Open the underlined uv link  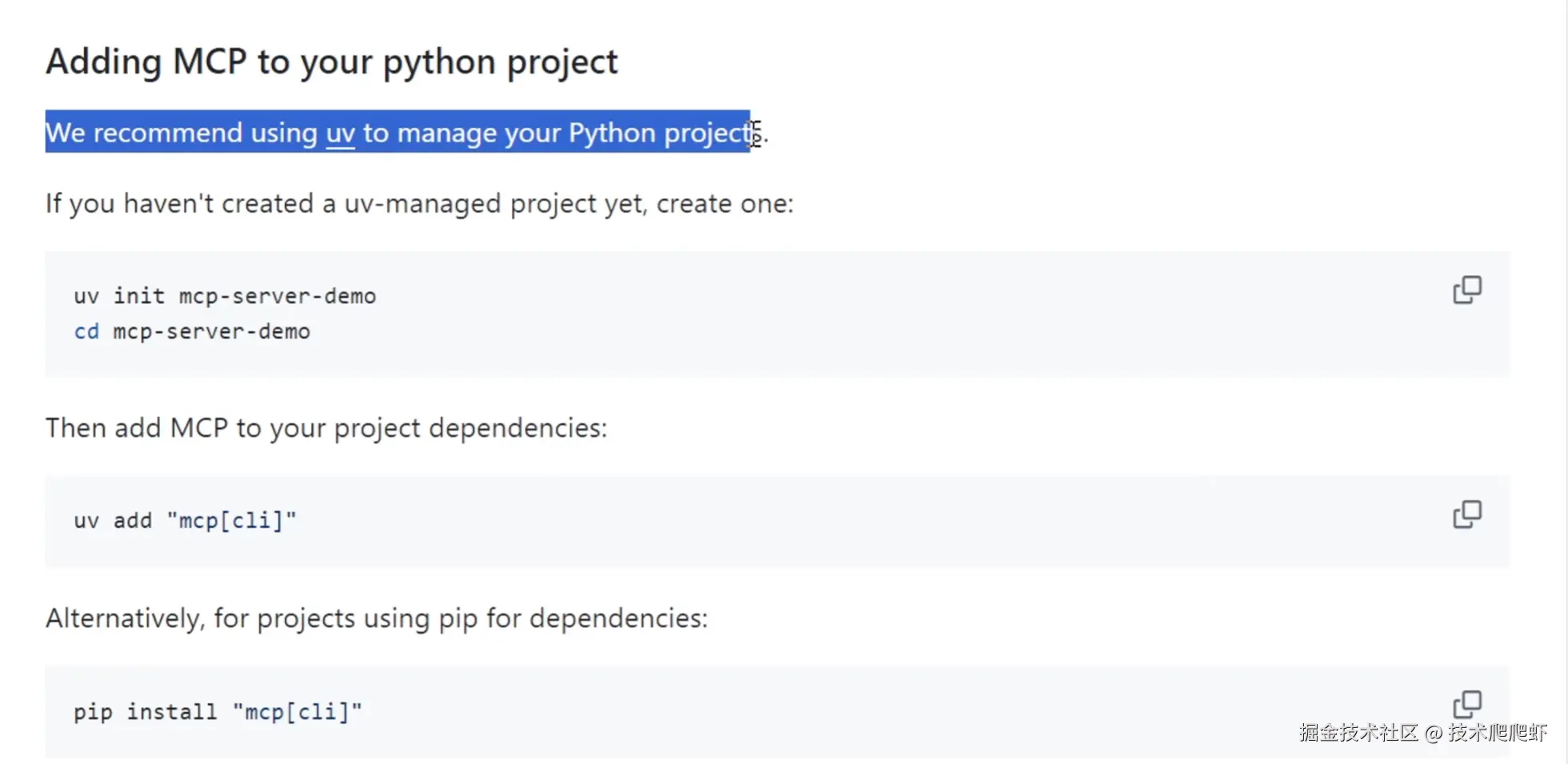point(340,133)
